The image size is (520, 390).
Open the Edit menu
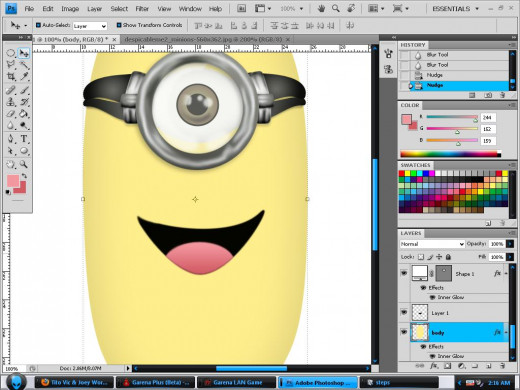(48, 9)
